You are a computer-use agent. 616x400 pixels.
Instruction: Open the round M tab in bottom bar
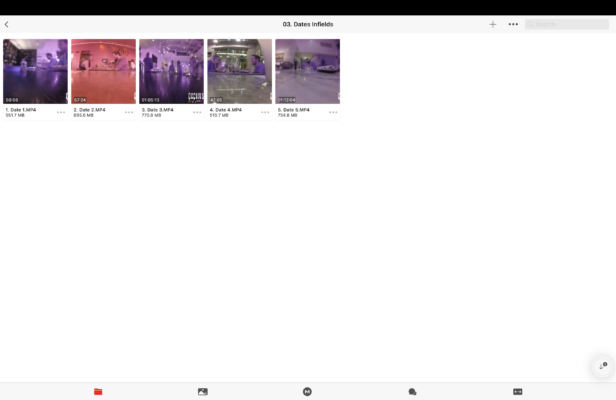308,391
